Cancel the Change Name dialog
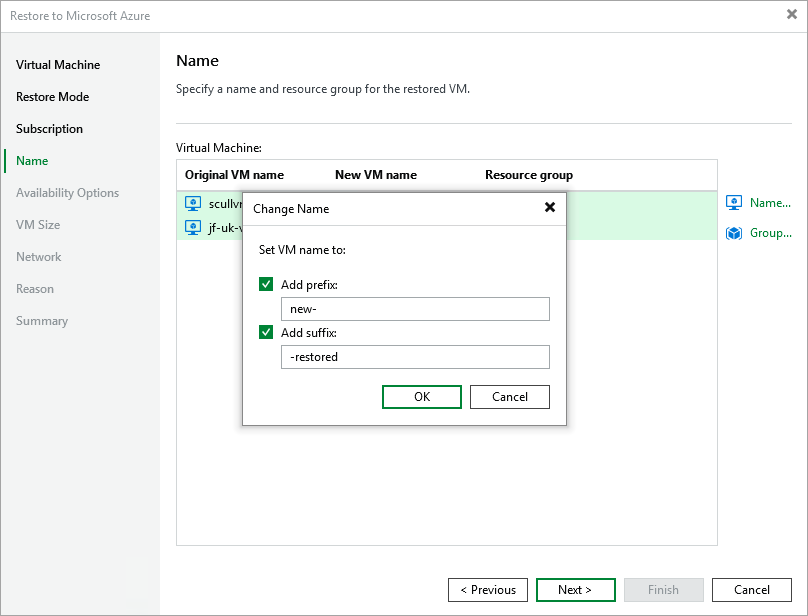Image resolution: width=808 pixels, height=616 pixels. pyautogui.click(x=510, y=397)
